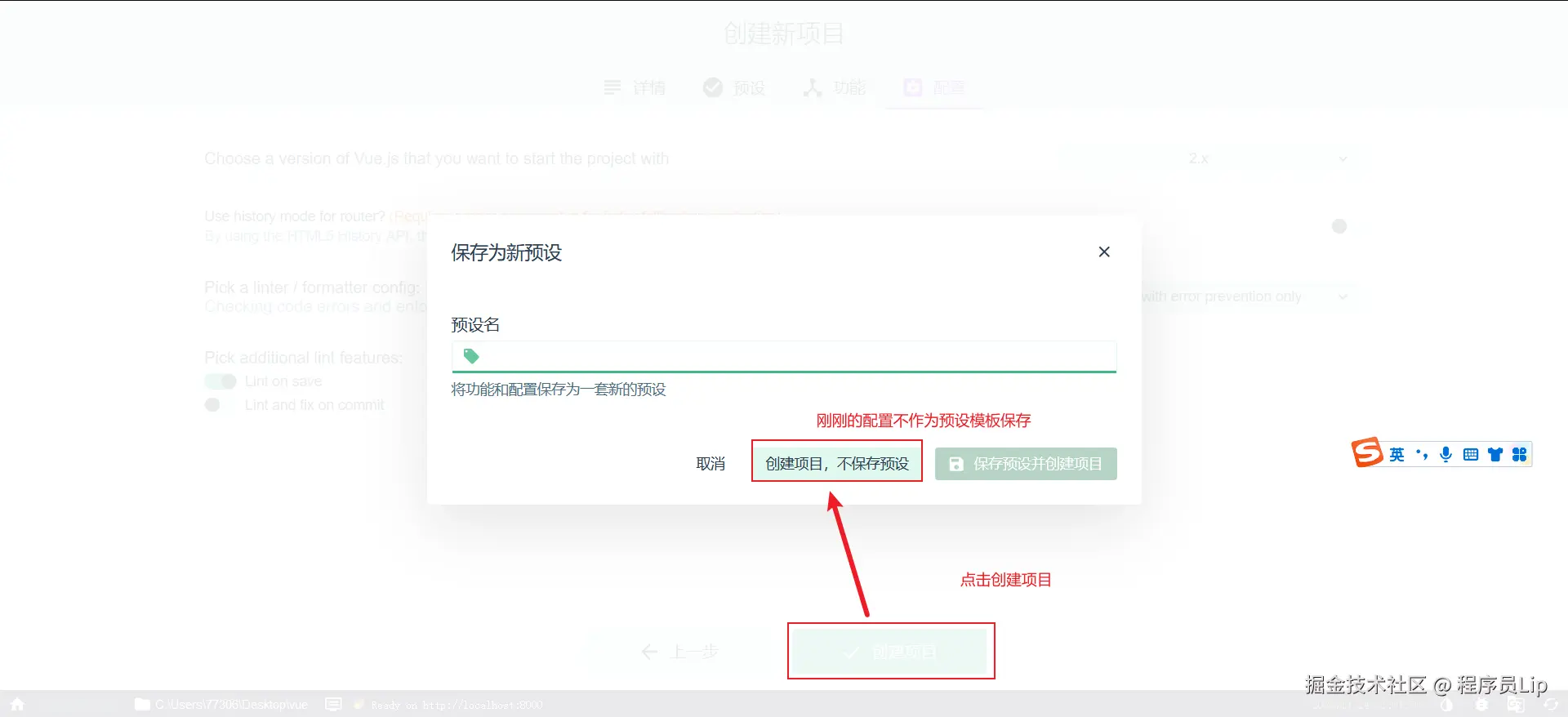Open the 功能 step tab
1568x717 pixels.
(x=834, y=87)
